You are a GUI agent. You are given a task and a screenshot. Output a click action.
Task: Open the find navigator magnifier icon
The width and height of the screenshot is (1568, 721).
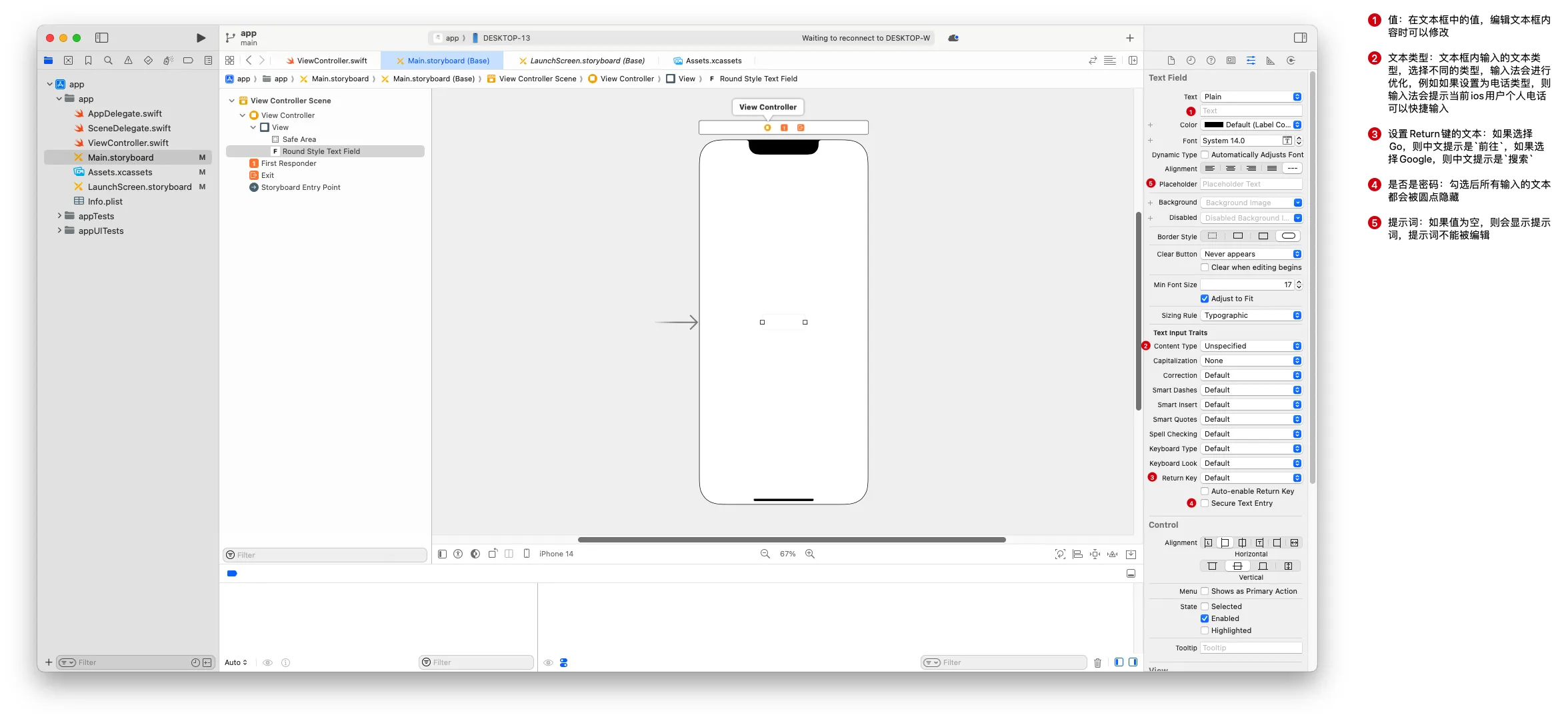coord(108,61)
